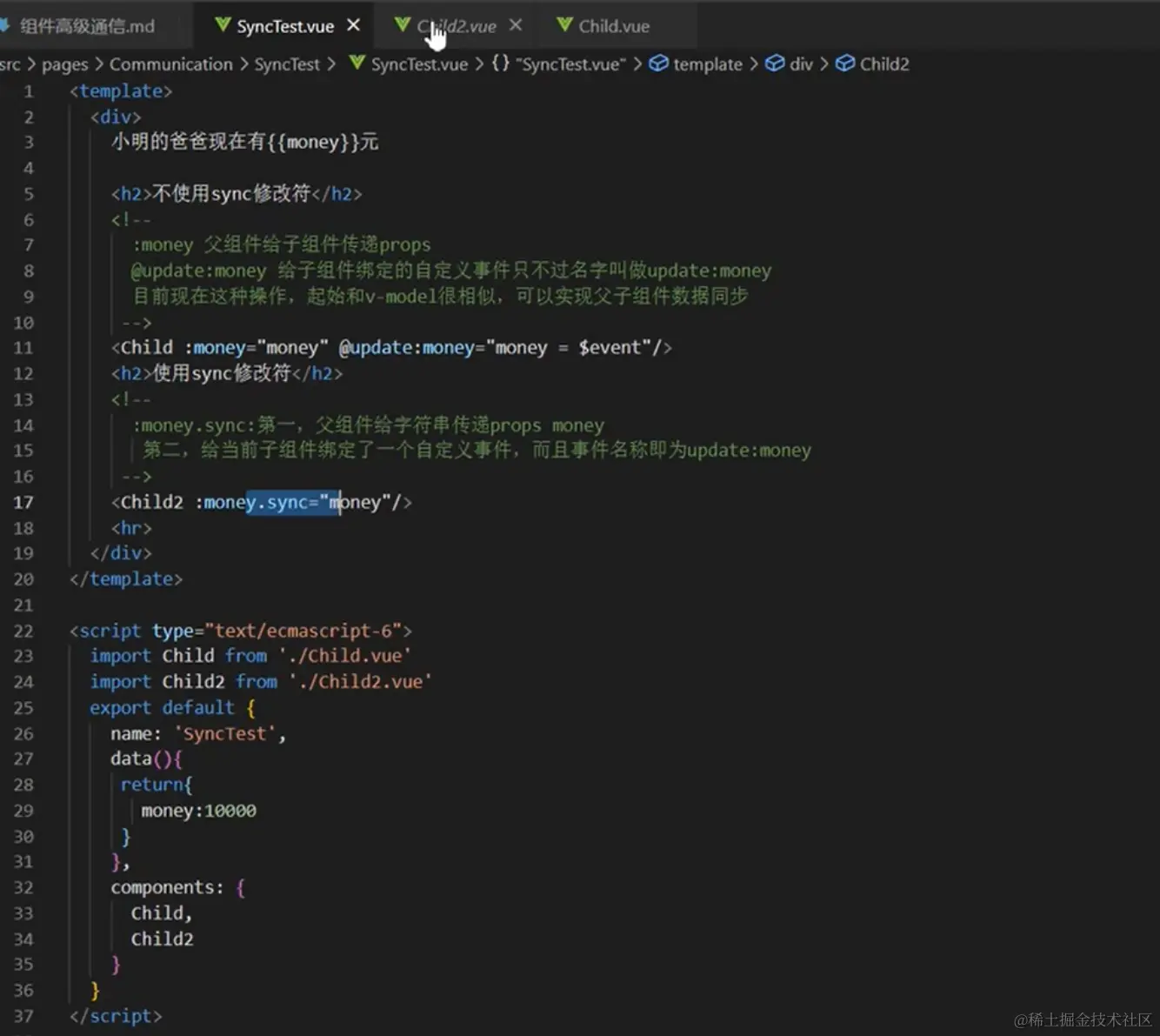Close the Child2.vue tab
Viewport: 1160px width, 1036px height.
pyautogui.click(x=516, y=25)
